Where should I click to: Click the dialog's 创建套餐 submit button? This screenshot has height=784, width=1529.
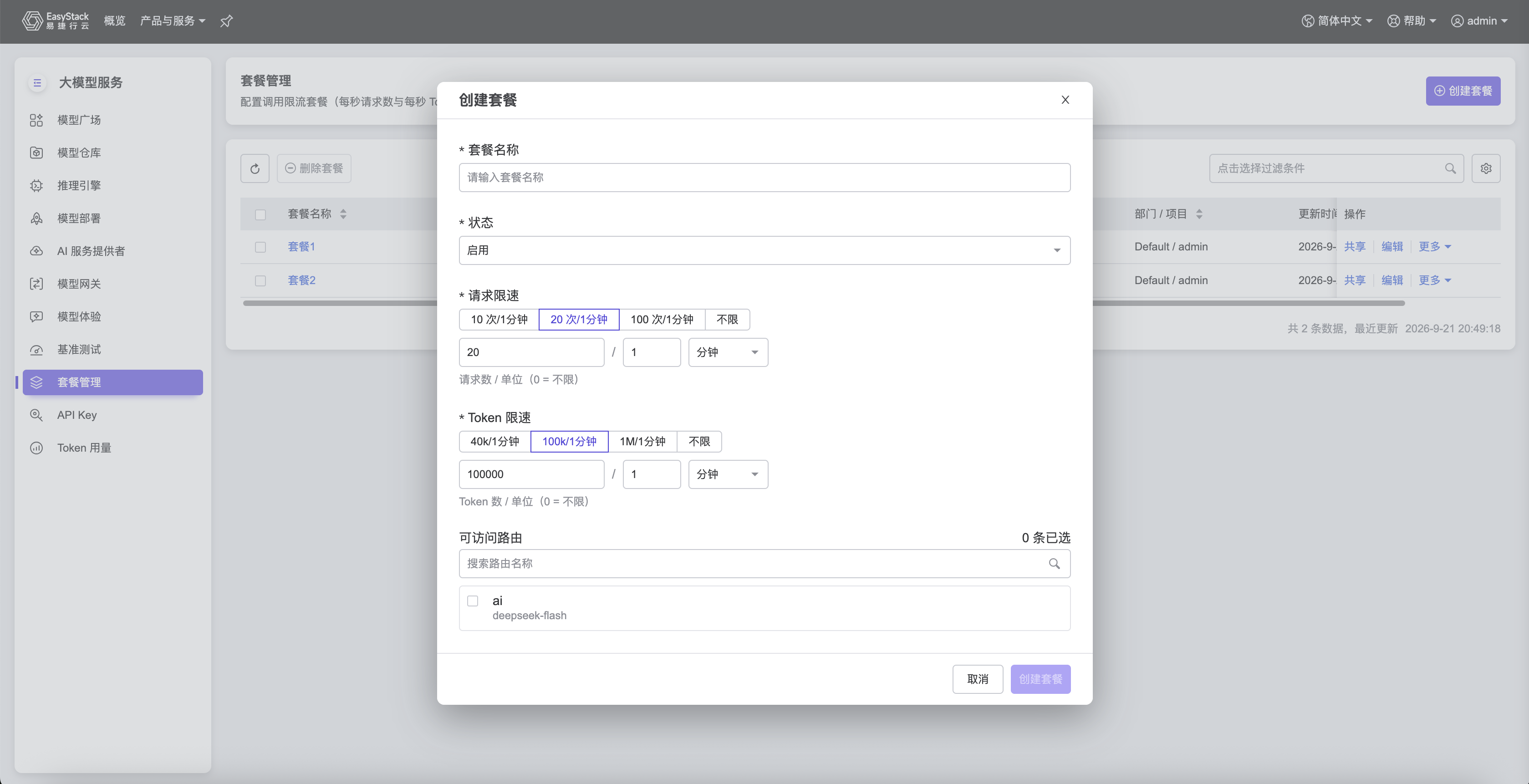(1040, 679)
